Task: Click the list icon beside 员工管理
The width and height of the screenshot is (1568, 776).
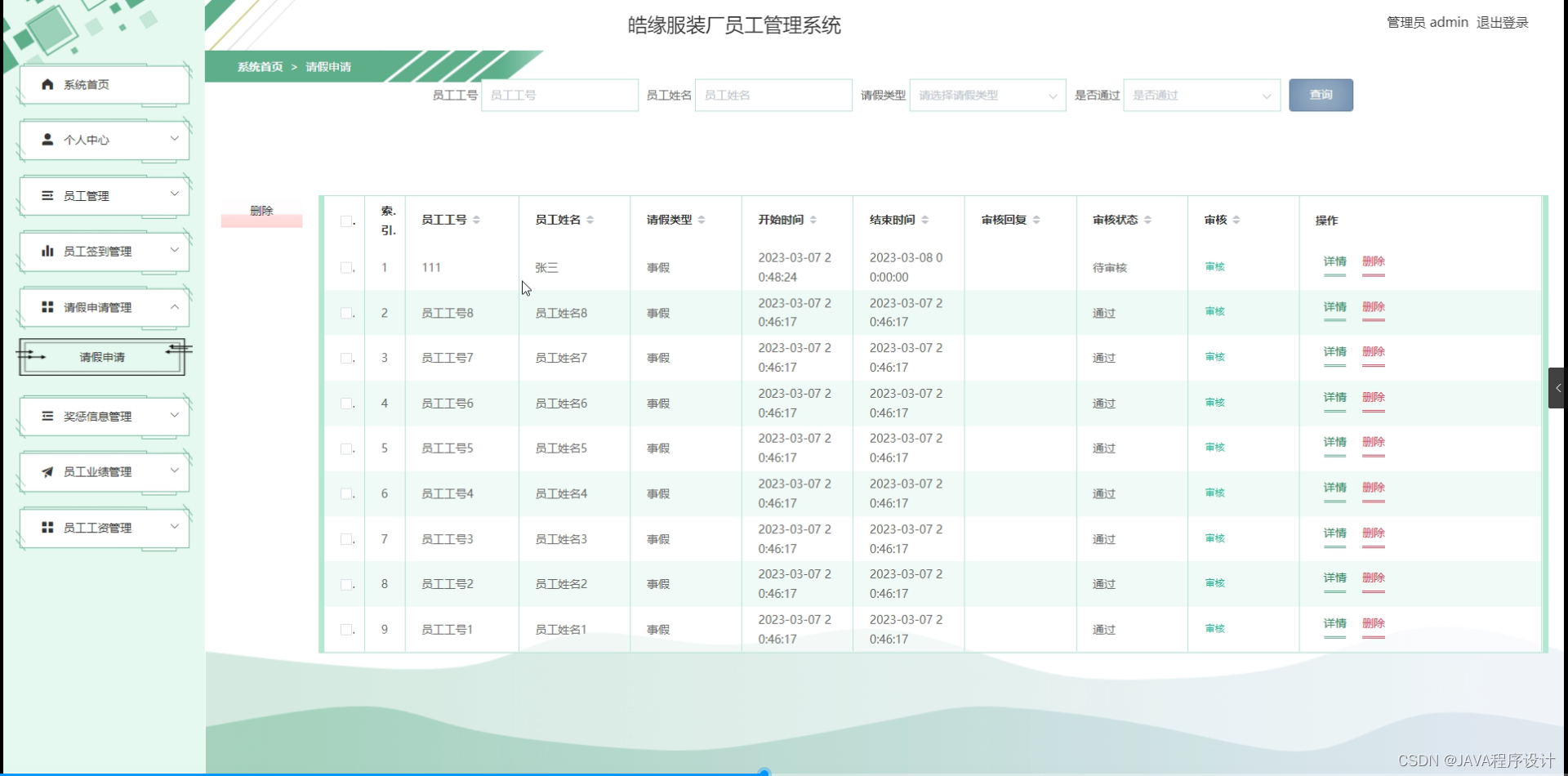Action: point(46,194)
